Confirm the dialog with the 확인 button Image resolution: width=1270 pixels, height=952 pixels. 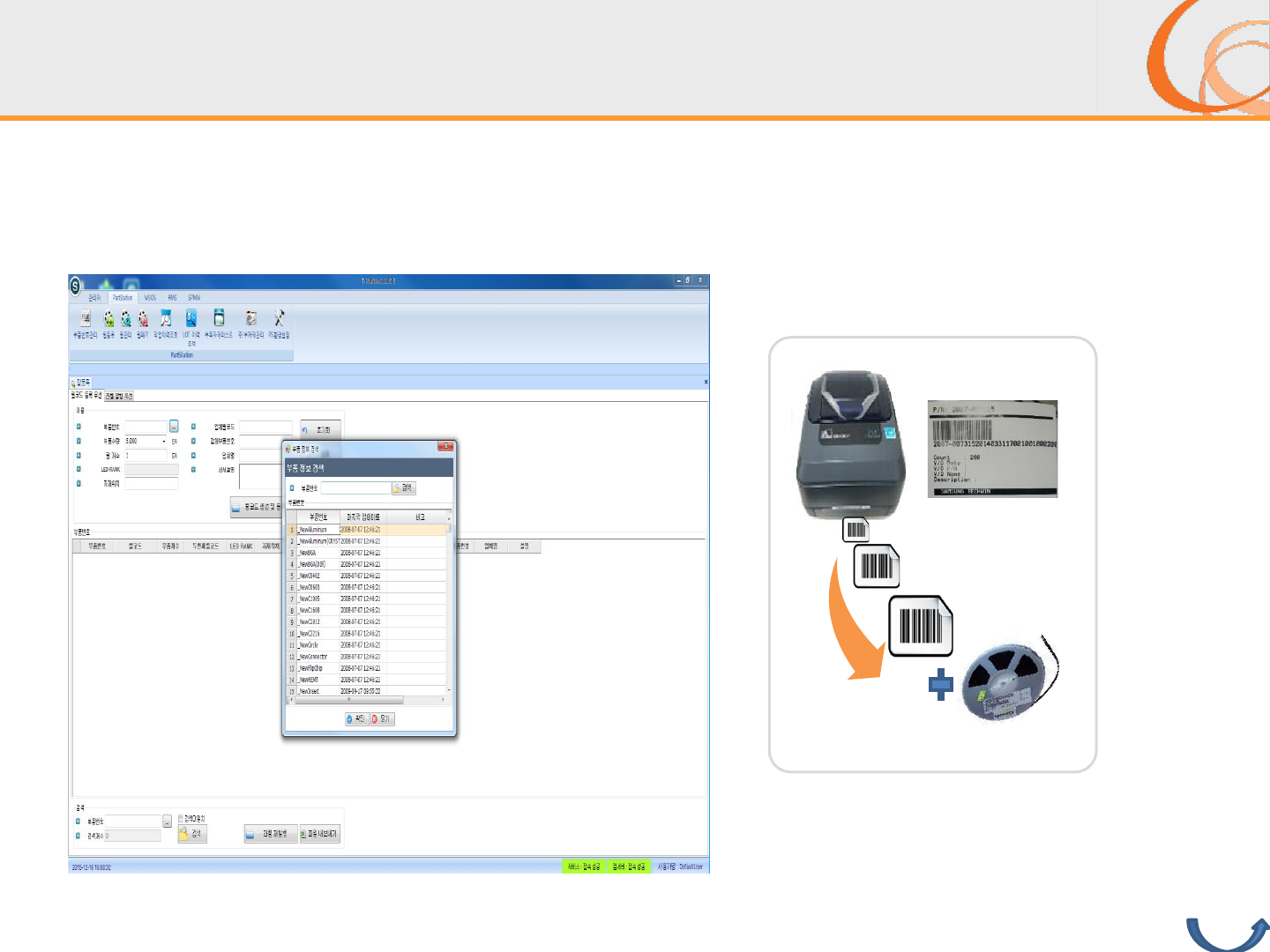(356, 719)
